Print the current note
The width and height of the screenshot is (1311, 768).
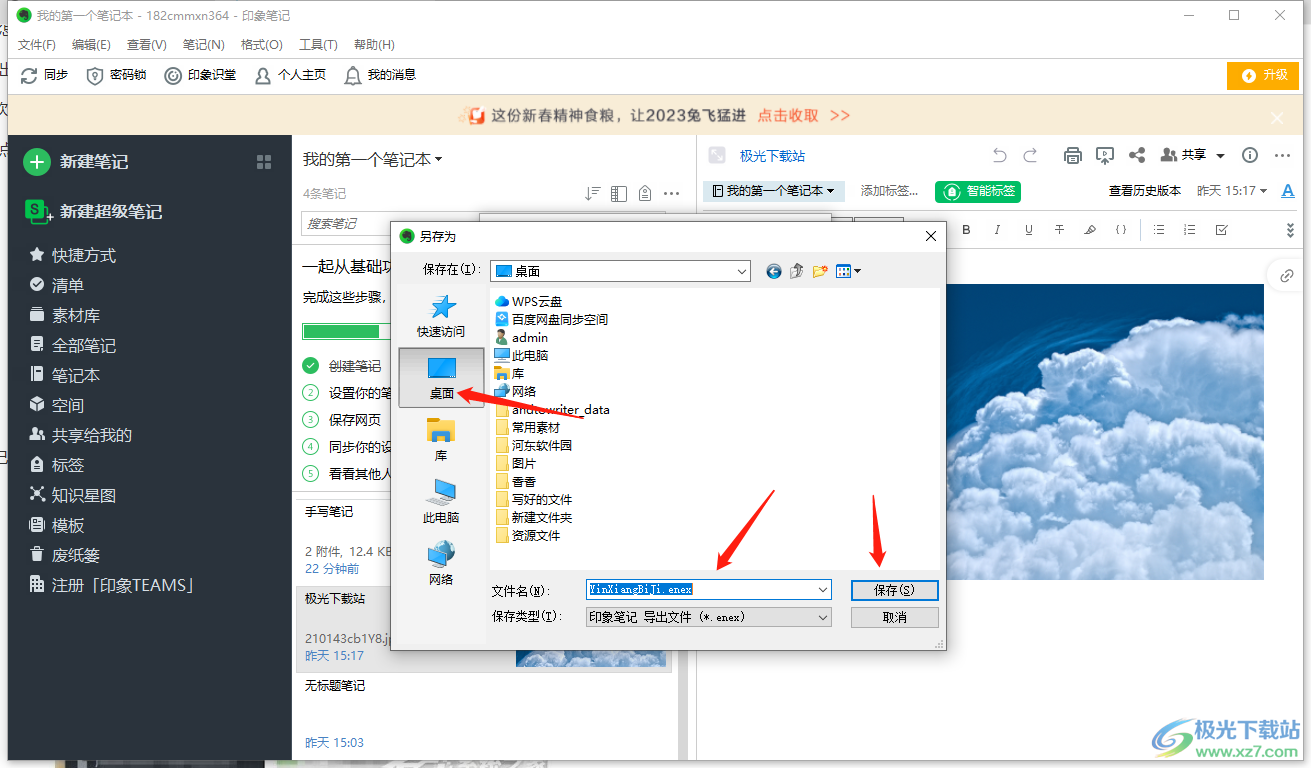(x=1073, y=155)
